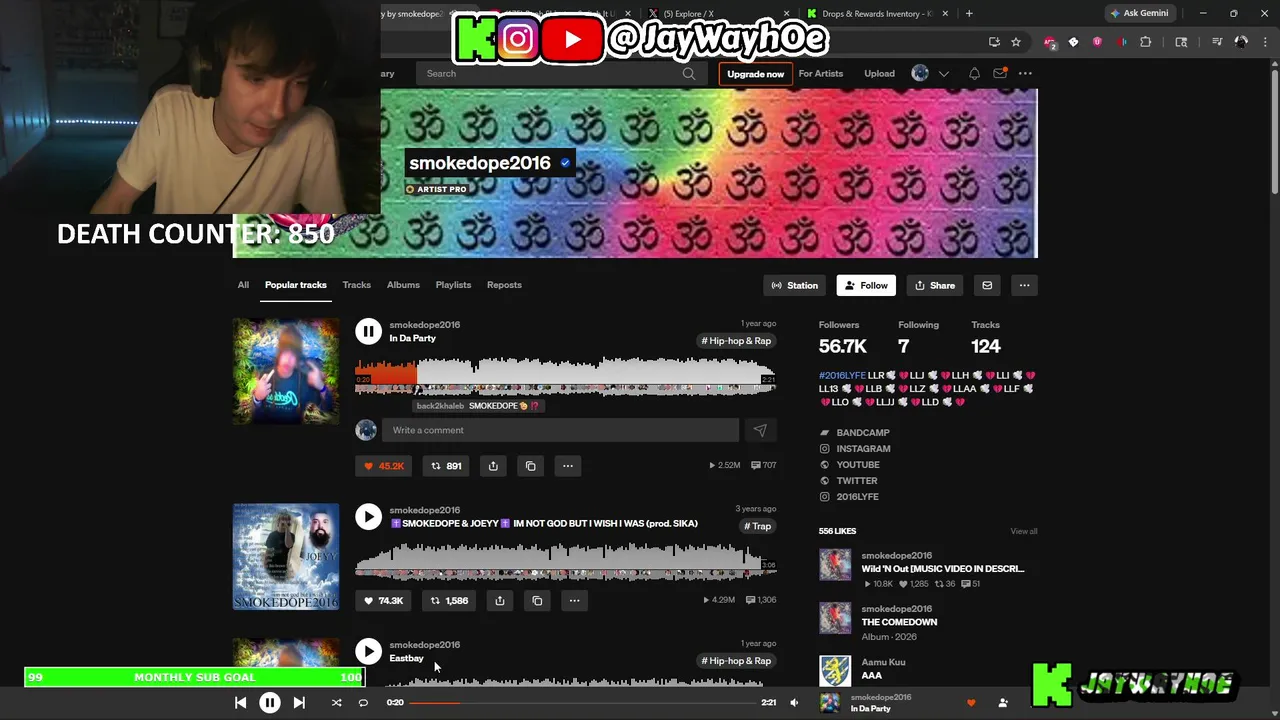Viewport: 1280px width, 720px height.
Task: Click Ask Gemini in the browser
Action: 1138,13
